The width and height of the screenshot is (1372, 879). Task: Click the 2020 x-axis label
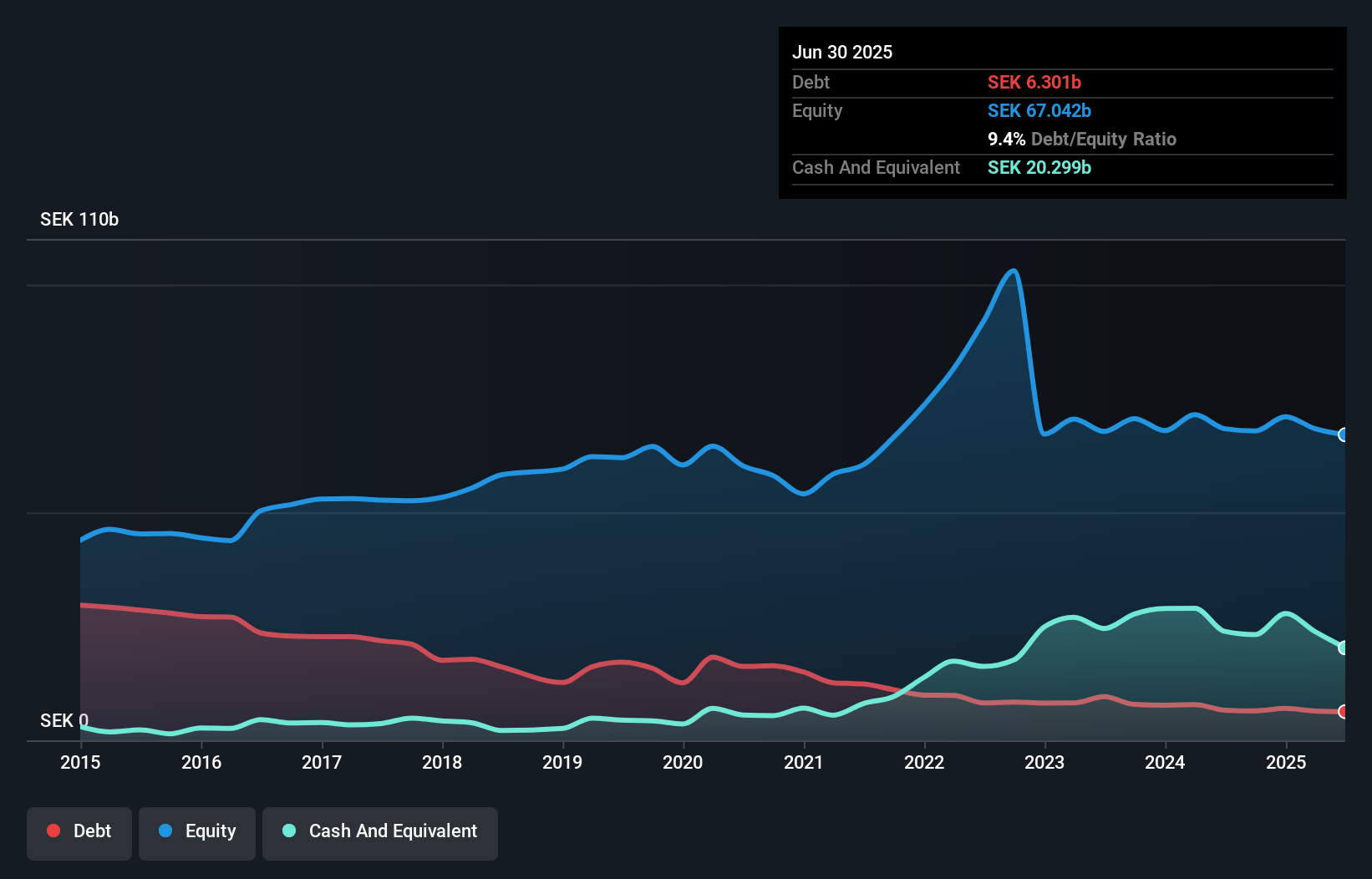tap(683, 762)
